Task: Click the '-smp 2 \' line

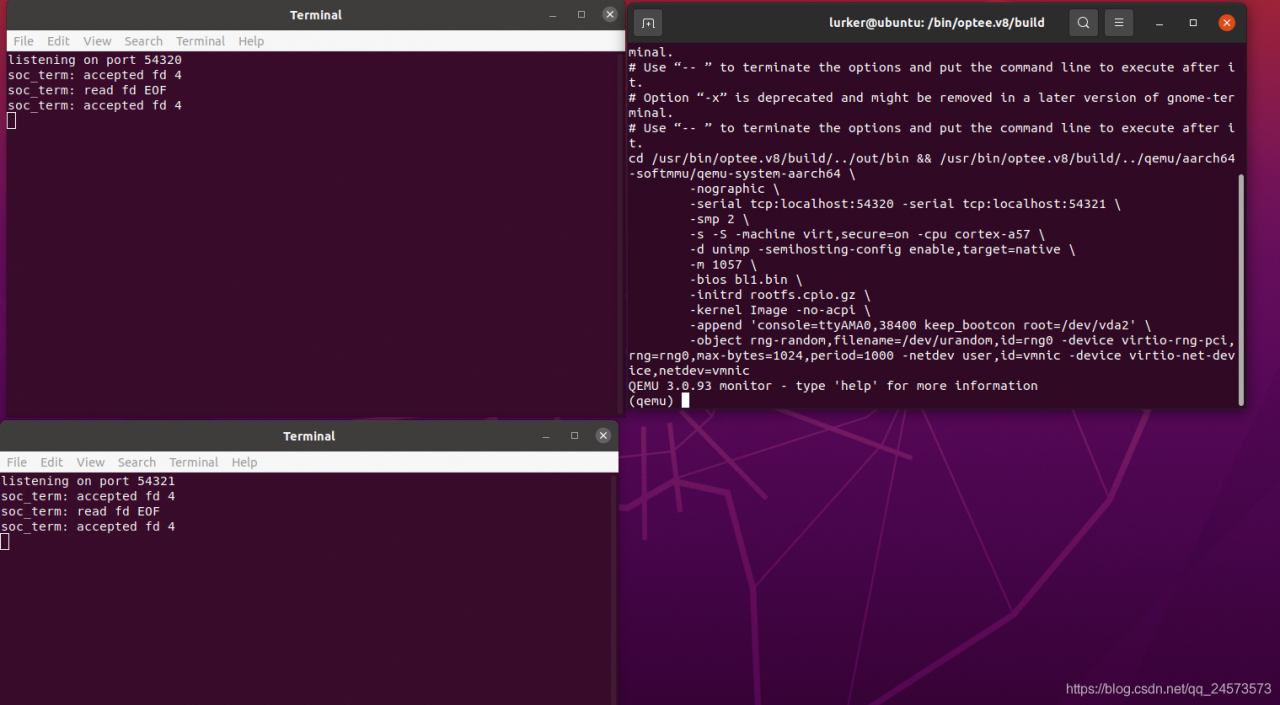Action: 719,218
